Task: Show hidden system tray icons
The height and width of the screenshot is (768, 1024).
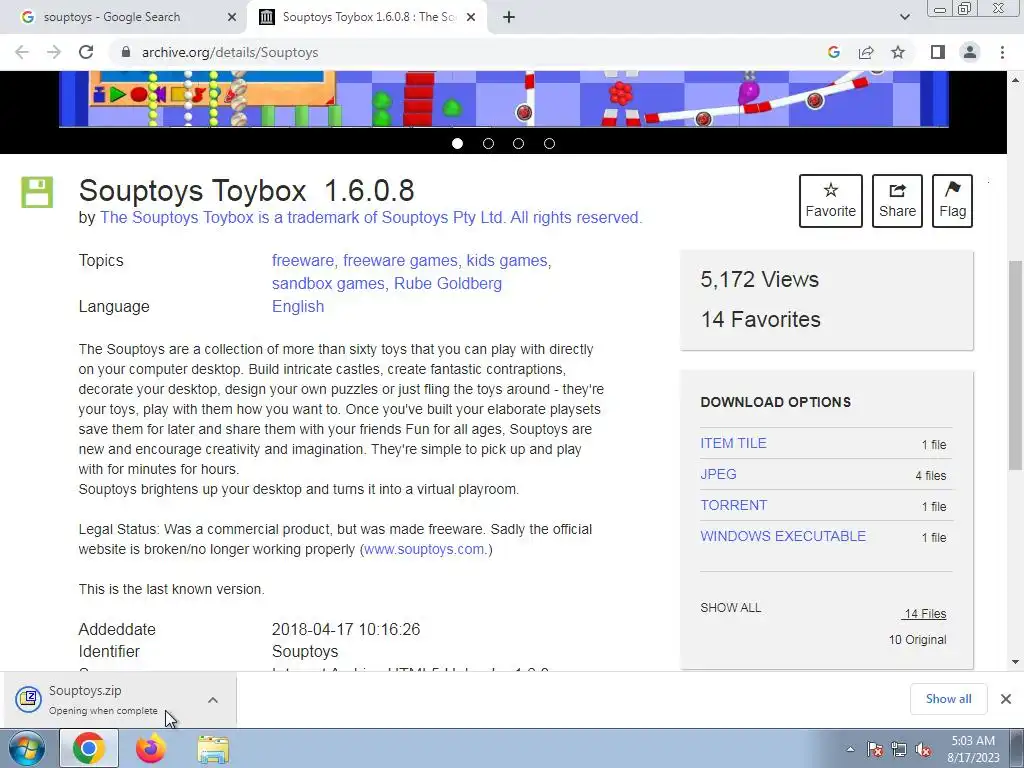Action: click(x=850, y=749)
